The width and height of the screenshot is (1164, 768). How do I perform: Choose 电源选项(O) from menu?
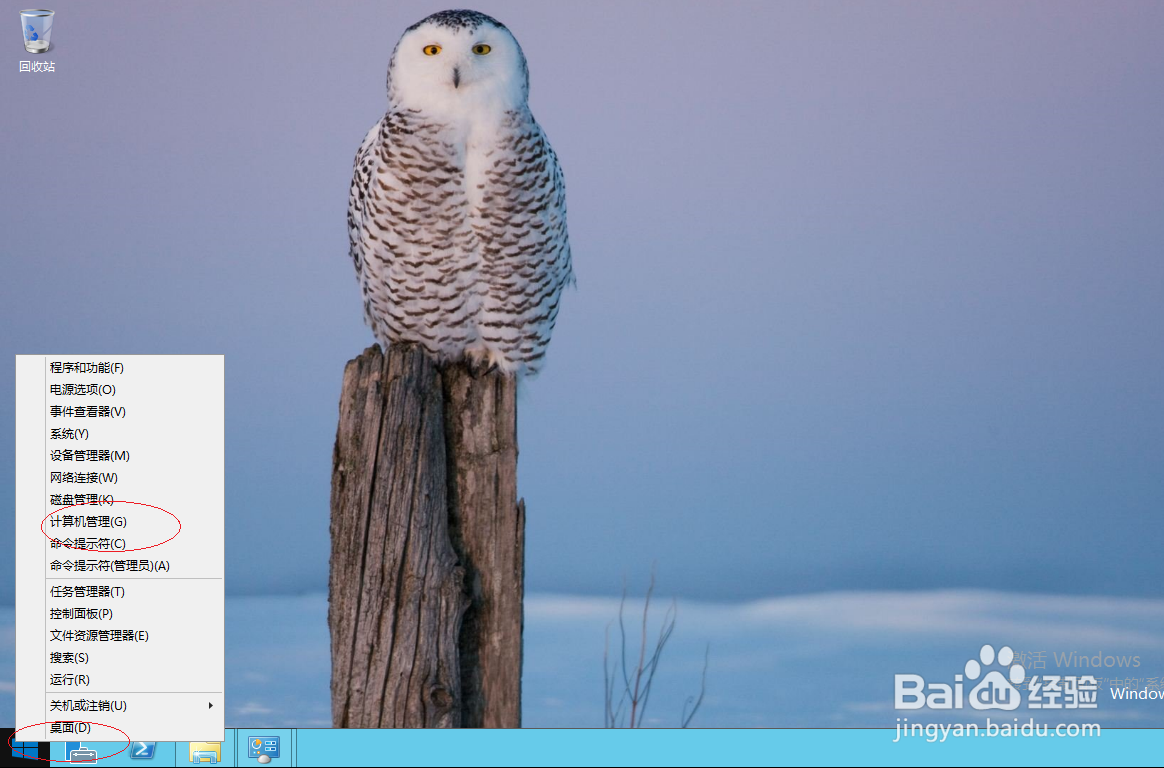pos(120,390)
